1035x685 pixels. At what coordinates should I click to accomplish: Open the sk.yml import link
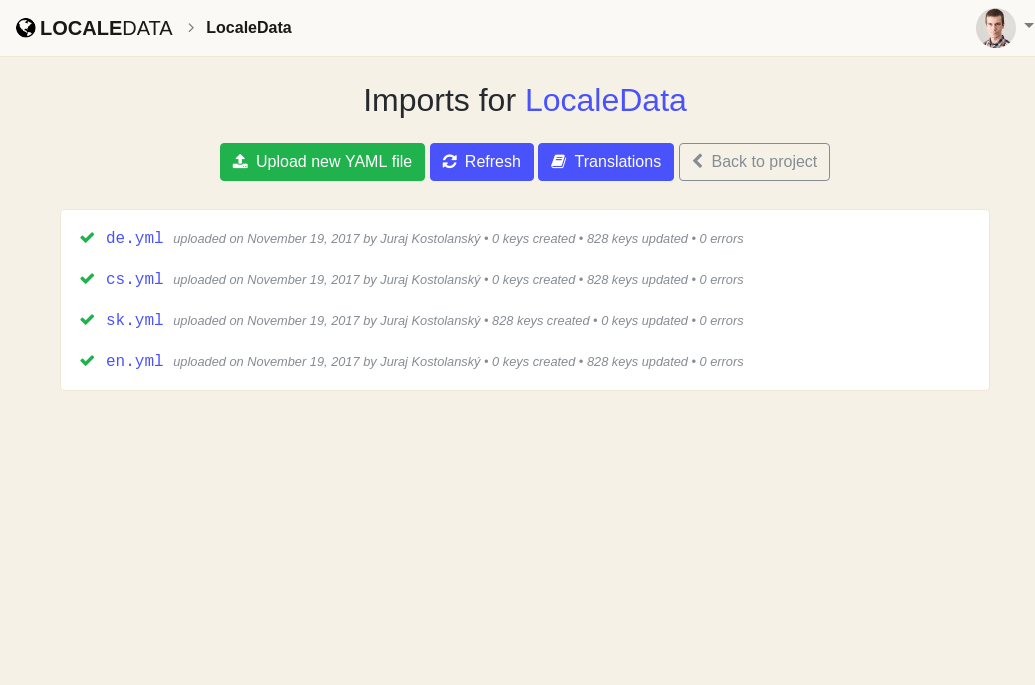pos(135,320)
